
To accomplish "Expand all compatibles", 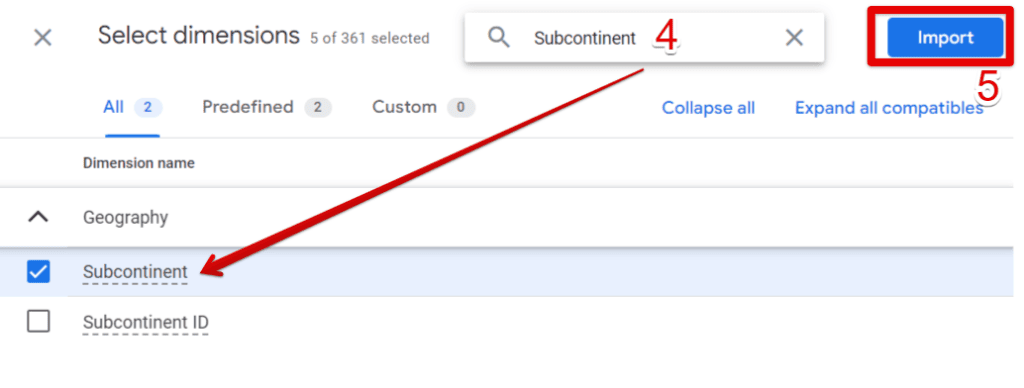I will click(889, 108).
